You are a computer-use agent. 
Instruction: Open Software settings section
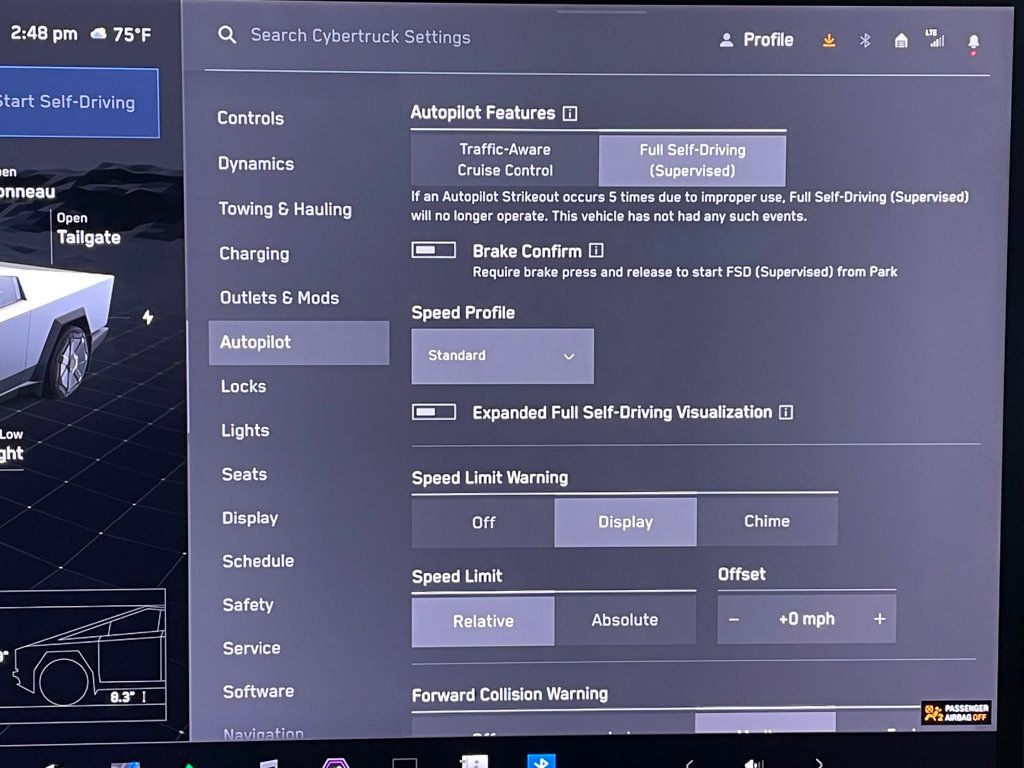pos(259,691)
